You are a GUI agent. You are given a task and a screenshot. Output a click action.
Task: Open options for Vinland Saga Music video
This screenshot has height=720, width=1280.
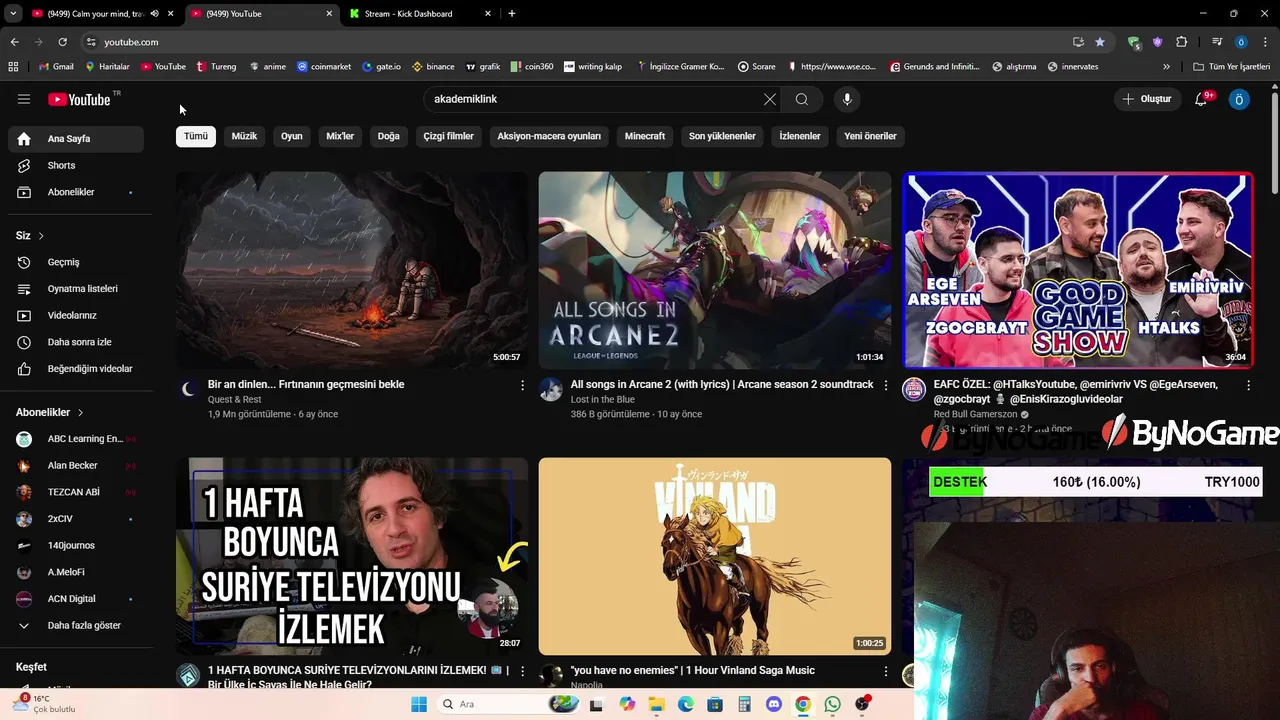pyautogui.click(x=885, y=671)
